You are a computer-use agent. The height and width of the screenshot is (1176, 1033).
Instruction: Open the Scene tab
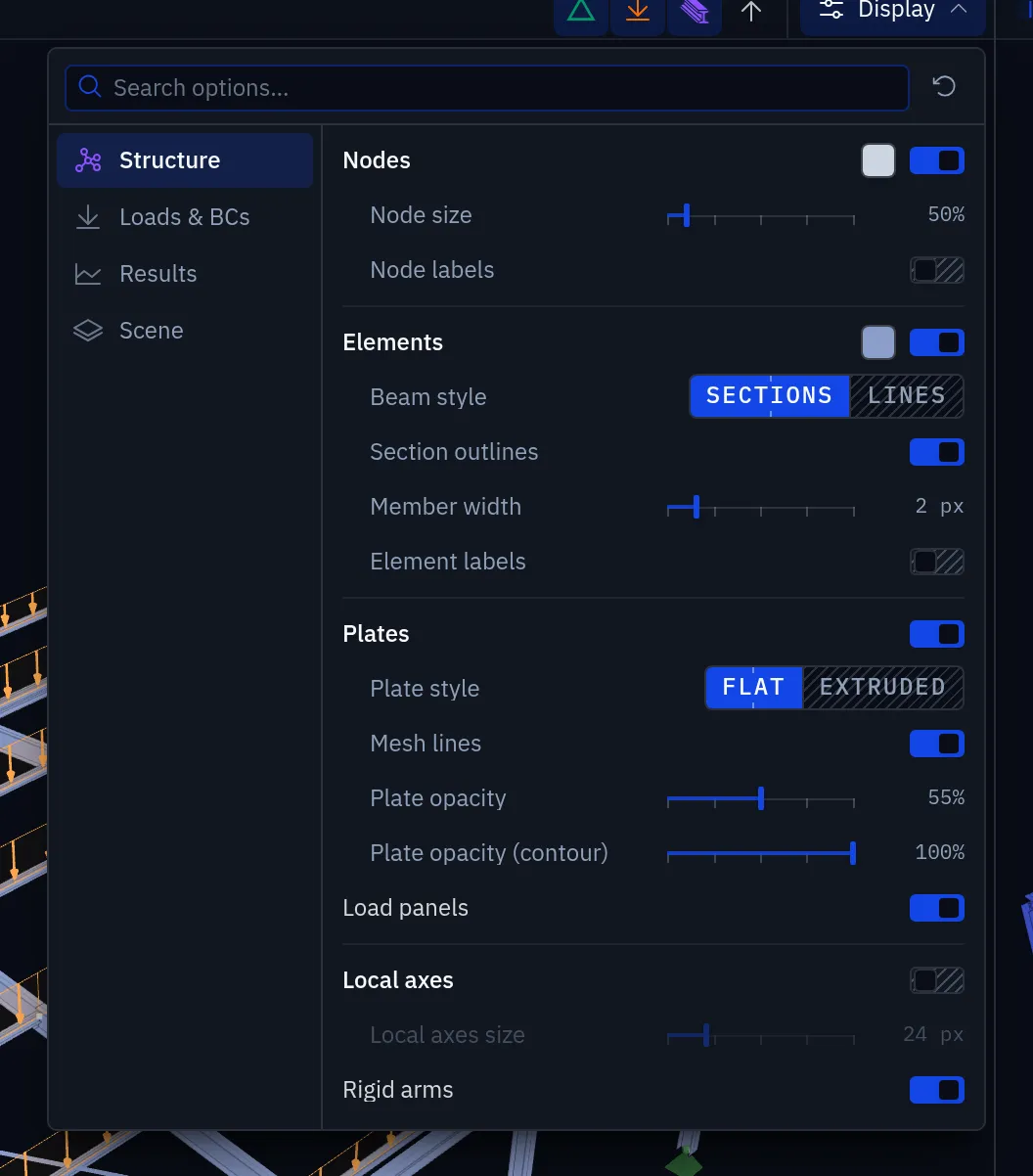click(x=185, y=331)
